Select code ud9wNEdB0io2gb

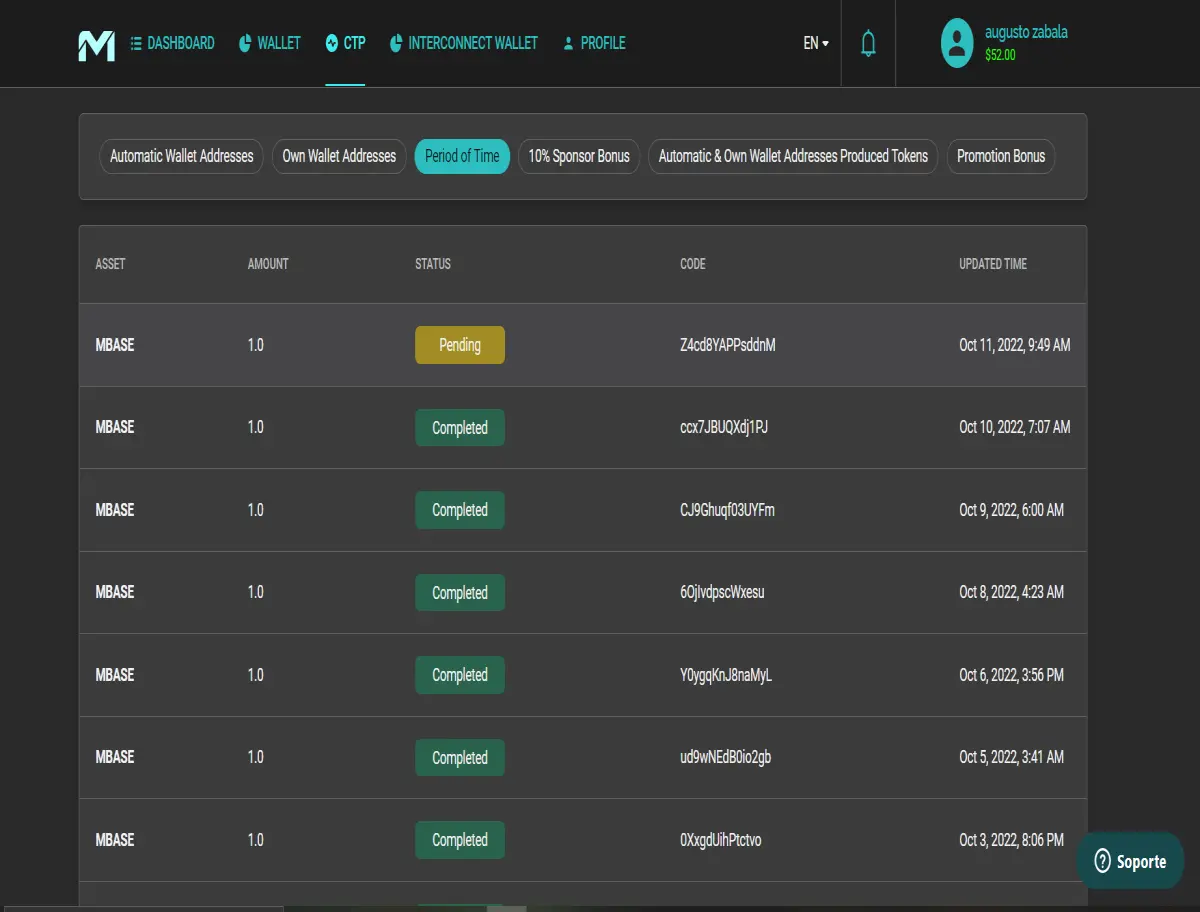point(725,757)
